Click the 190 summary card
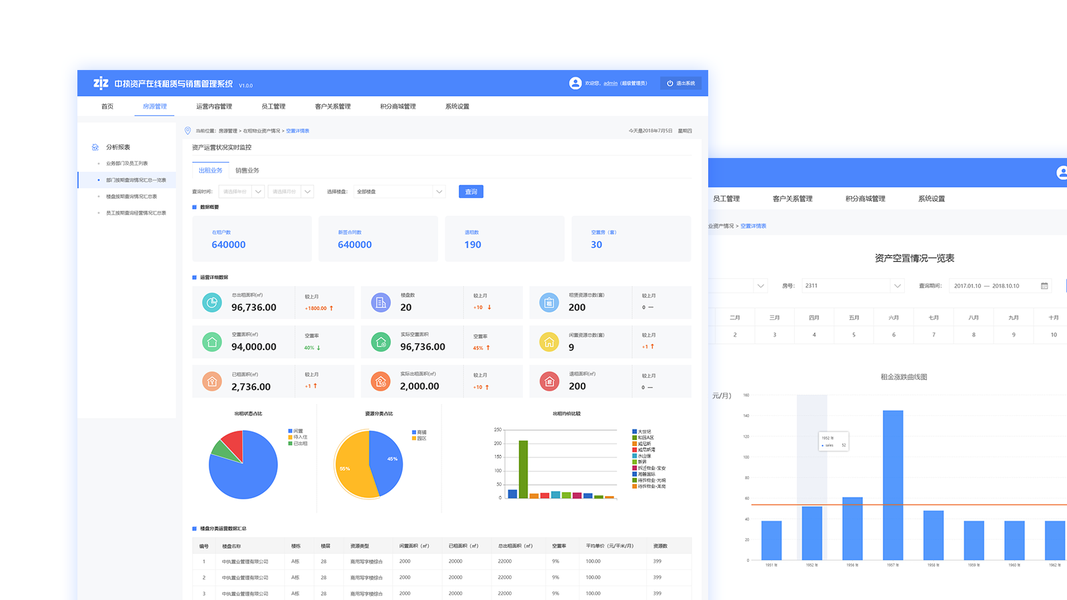This screenshot has width=1067, height=600. pos(504,239)
